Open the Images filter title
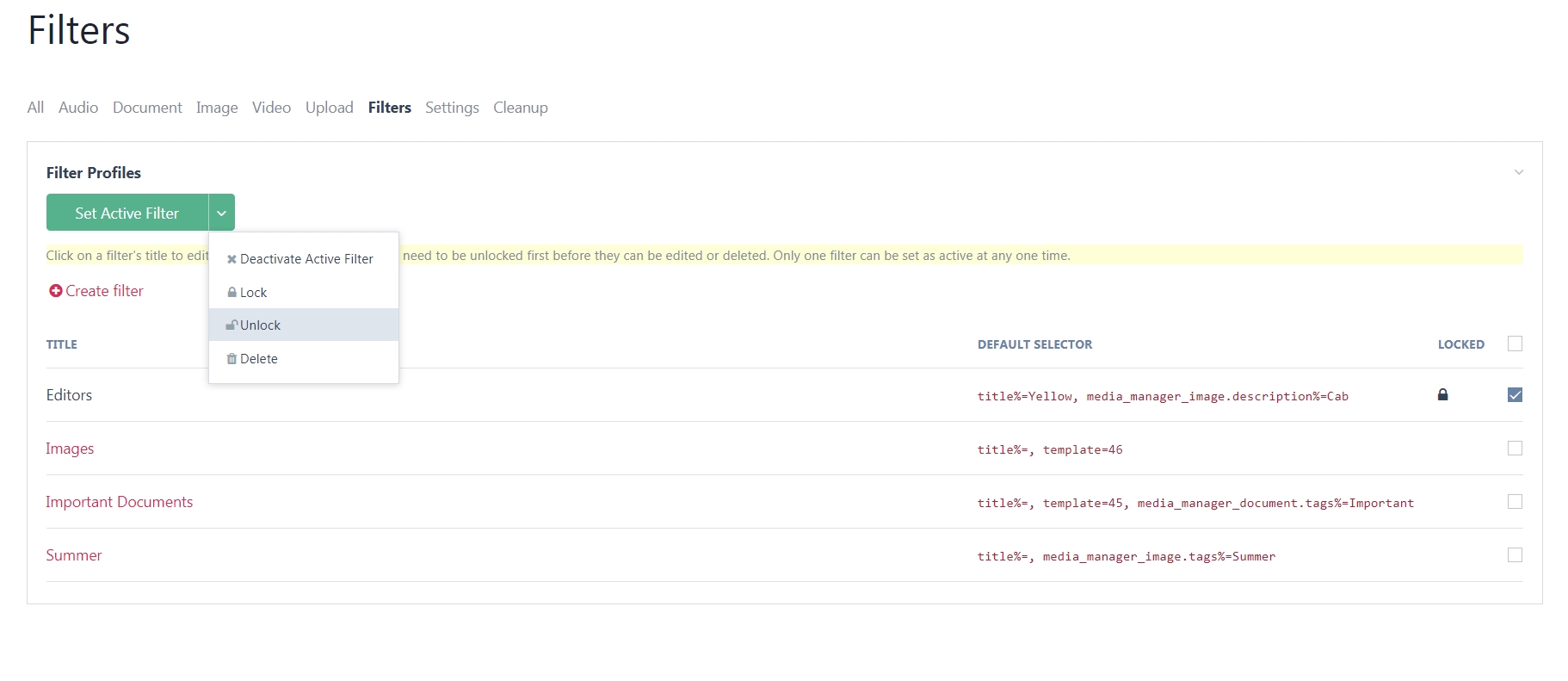This screenshot has height=681, width=1568. (x=70, y=449)
